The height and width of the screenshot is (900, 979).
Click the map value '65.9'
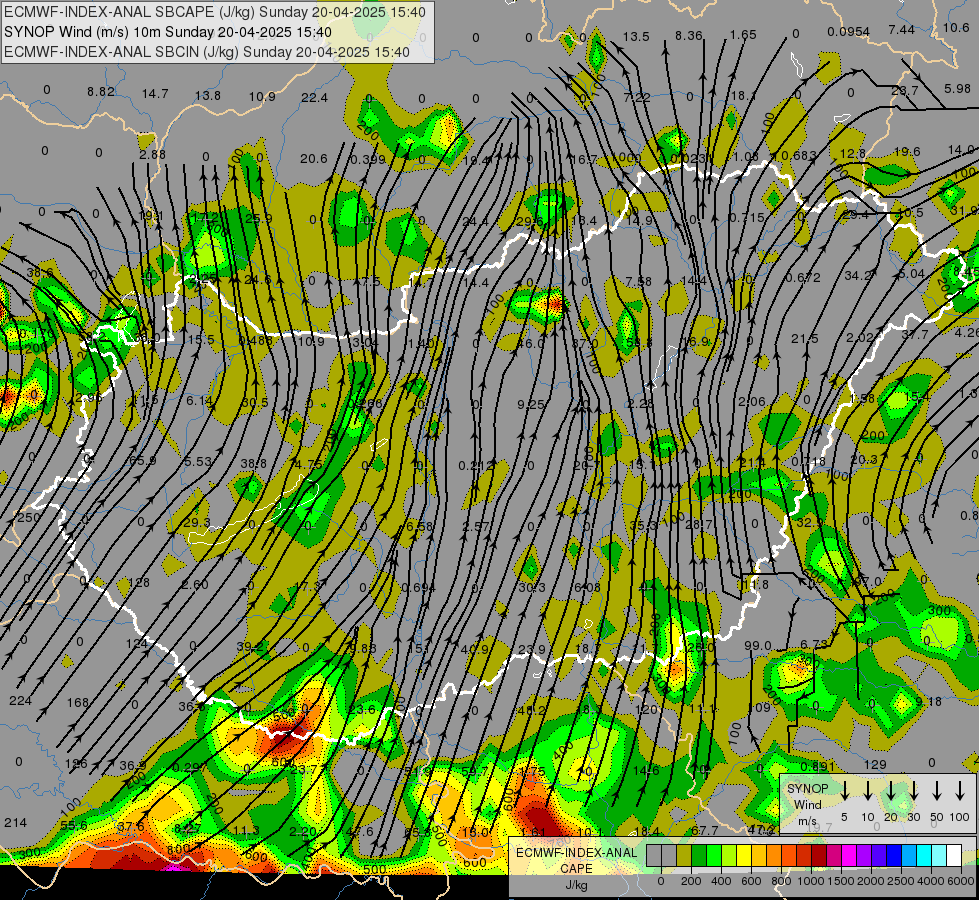coord(142,460)
